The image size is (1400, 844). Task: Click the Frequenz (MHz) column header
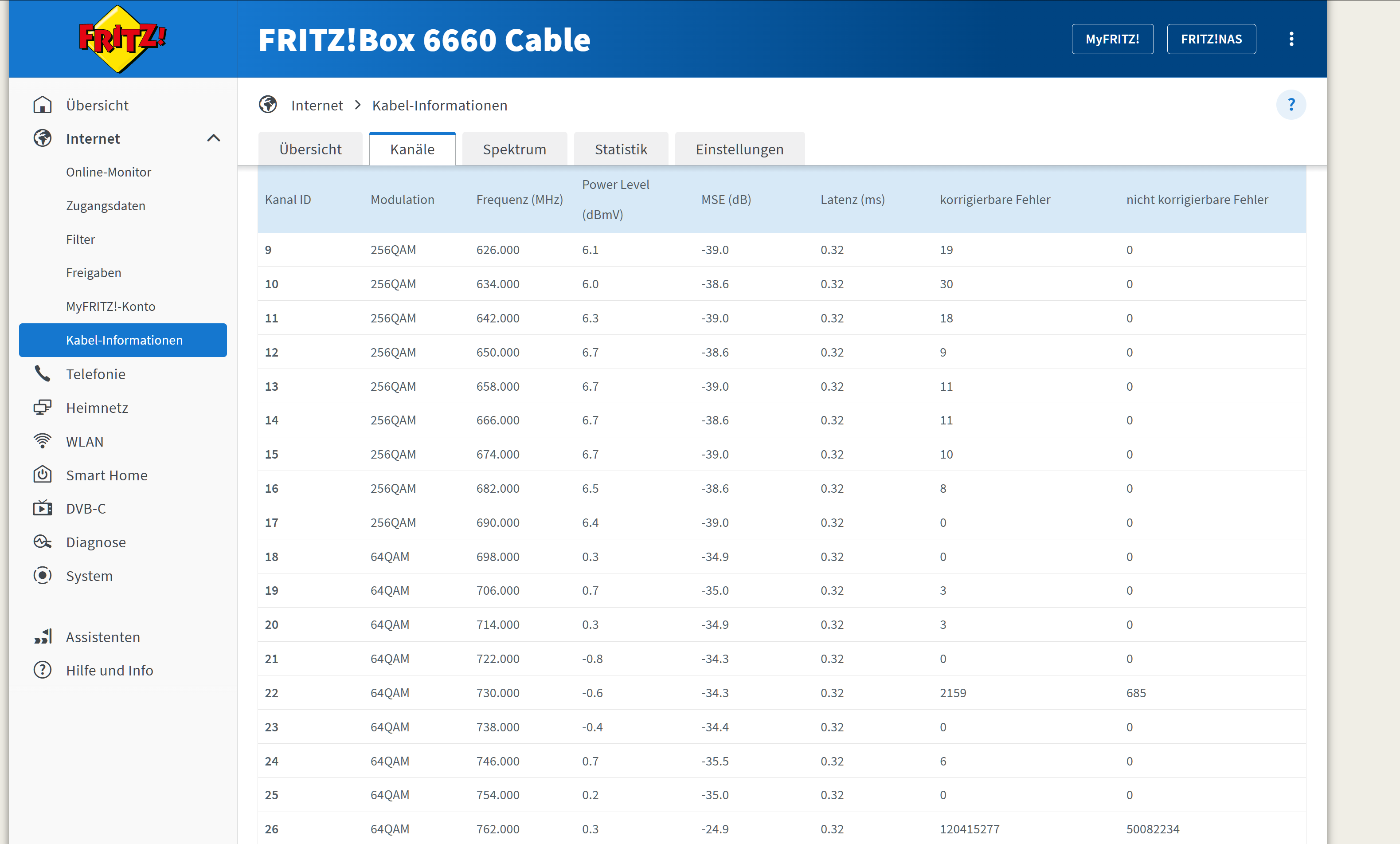[x=519, y=200]
